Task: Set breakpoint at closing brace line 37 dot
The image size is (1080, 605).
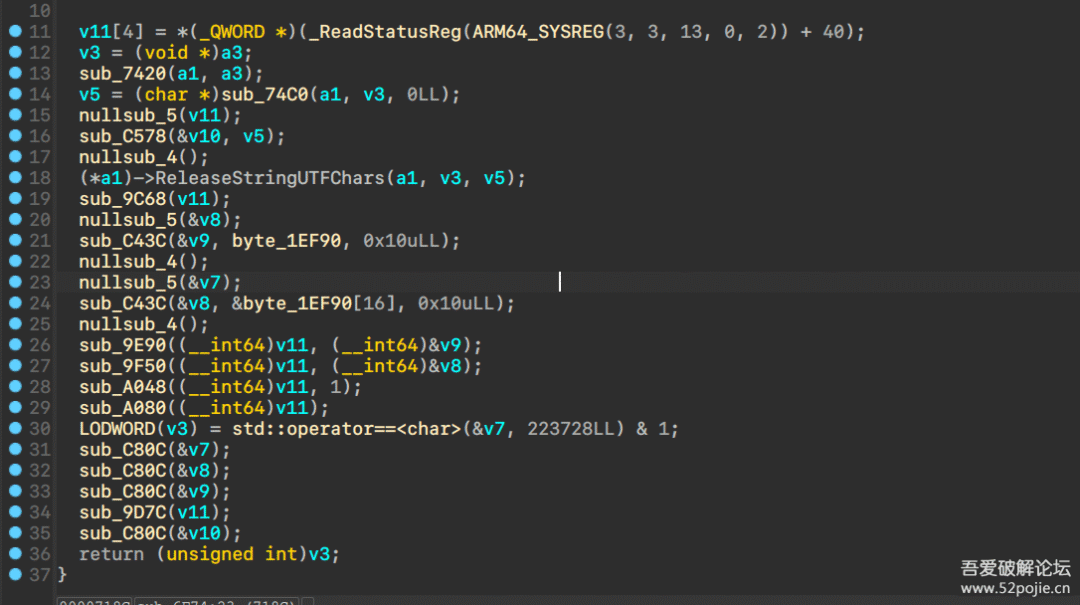Action: (15, 574)
